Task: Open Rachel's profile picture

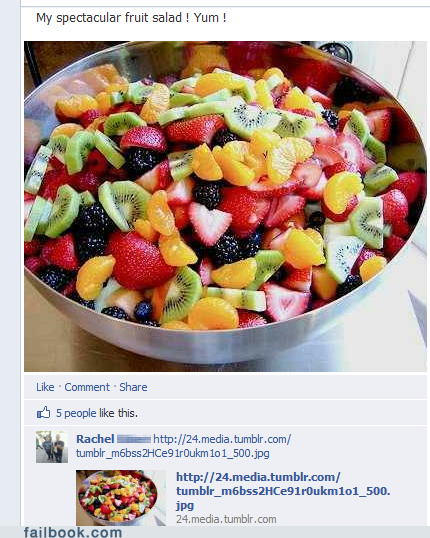Action: point(52,447)
